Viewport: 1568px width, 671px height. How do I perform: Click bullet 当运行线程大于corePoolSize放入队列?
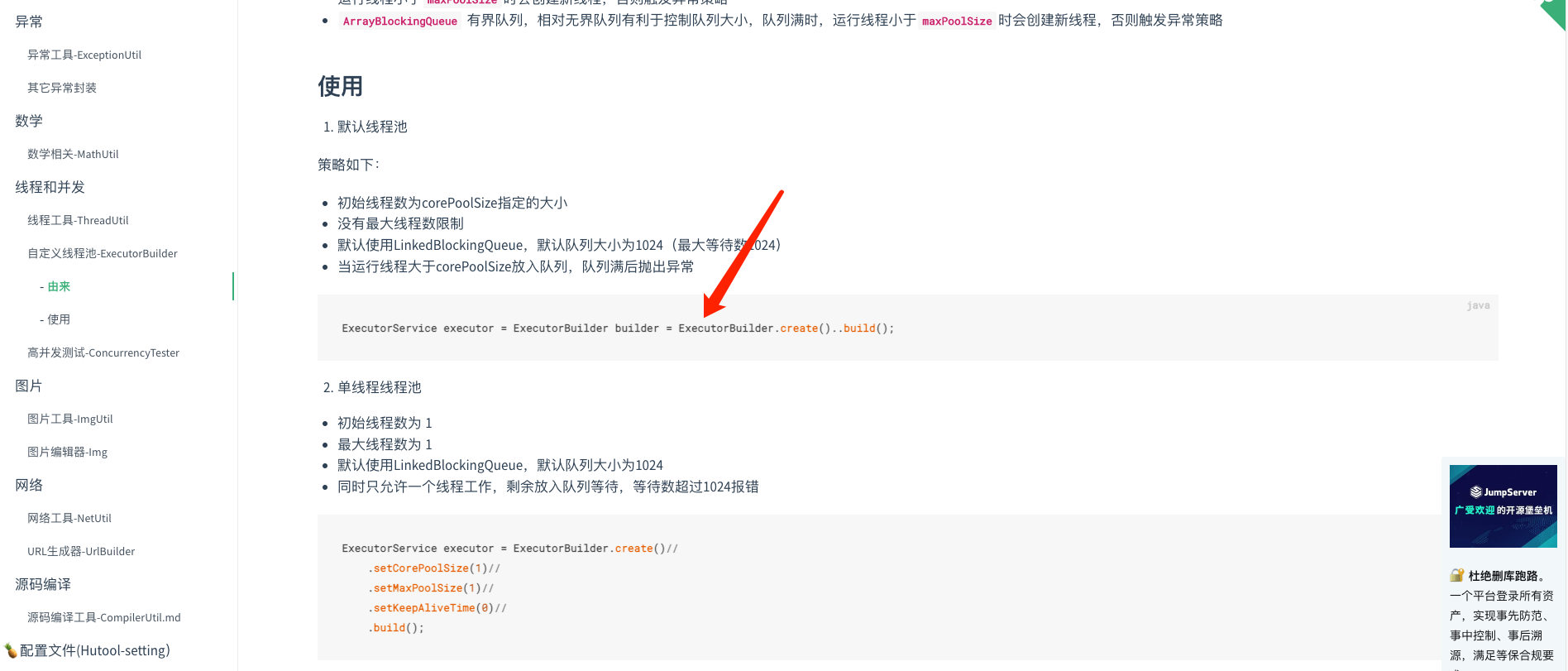(515, 266)
